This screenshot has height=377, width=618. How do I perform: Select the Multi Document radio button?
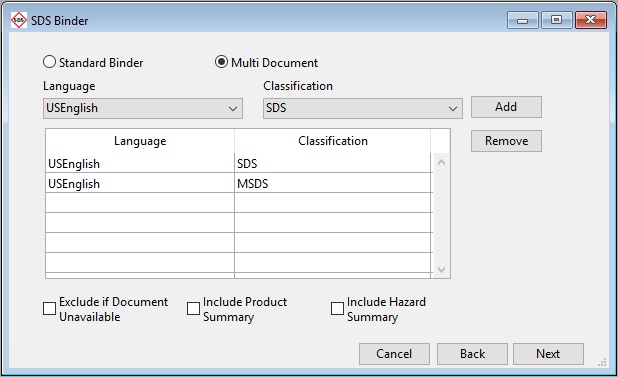[222, 62]
